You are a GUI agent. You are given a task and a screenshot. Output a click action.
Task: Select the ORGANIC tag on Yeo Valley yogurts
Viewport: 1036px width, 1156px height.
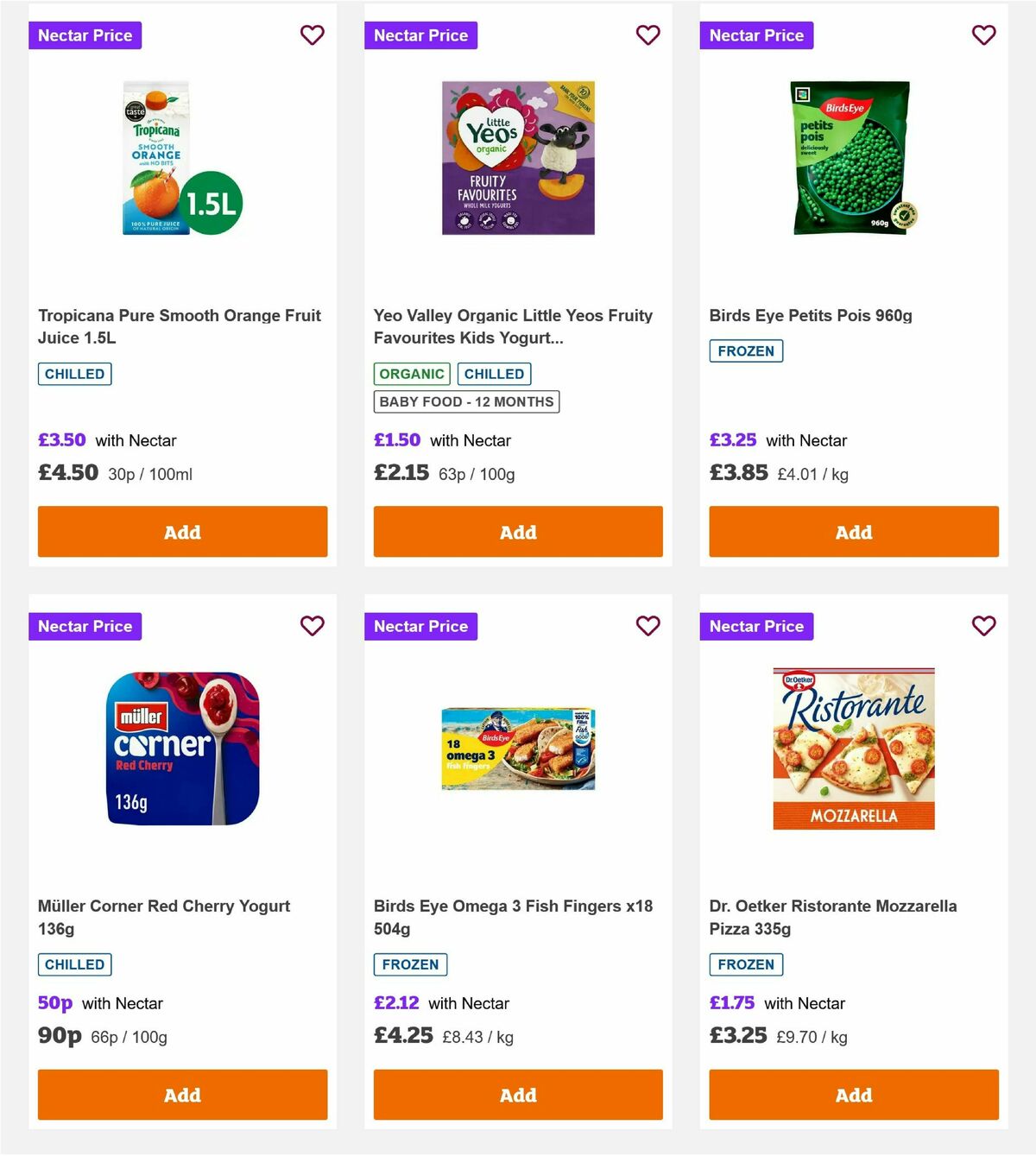click(412, 374)
